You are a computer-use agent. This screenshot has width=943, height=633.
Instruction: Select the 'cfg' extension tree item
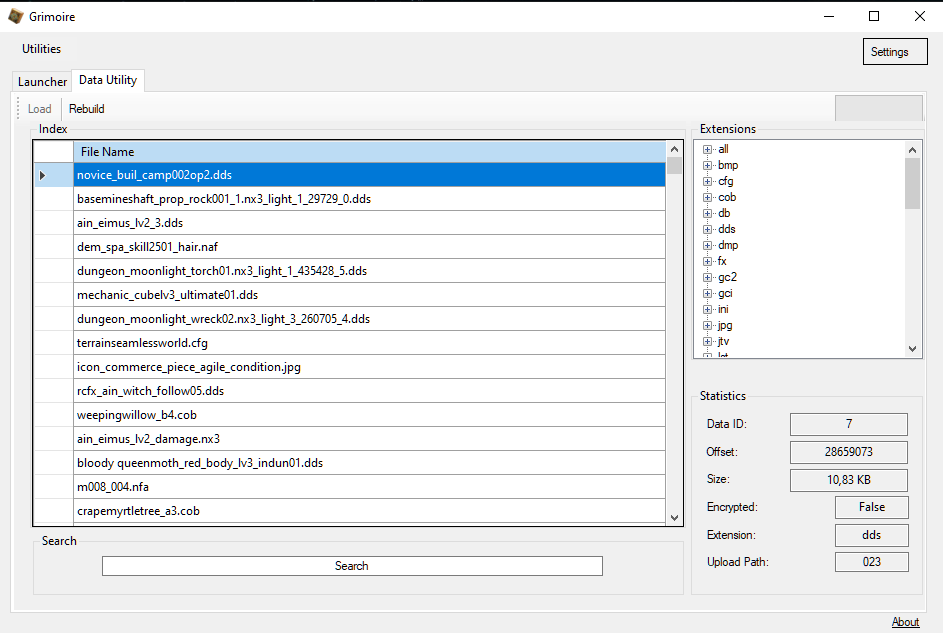[726, 181]
